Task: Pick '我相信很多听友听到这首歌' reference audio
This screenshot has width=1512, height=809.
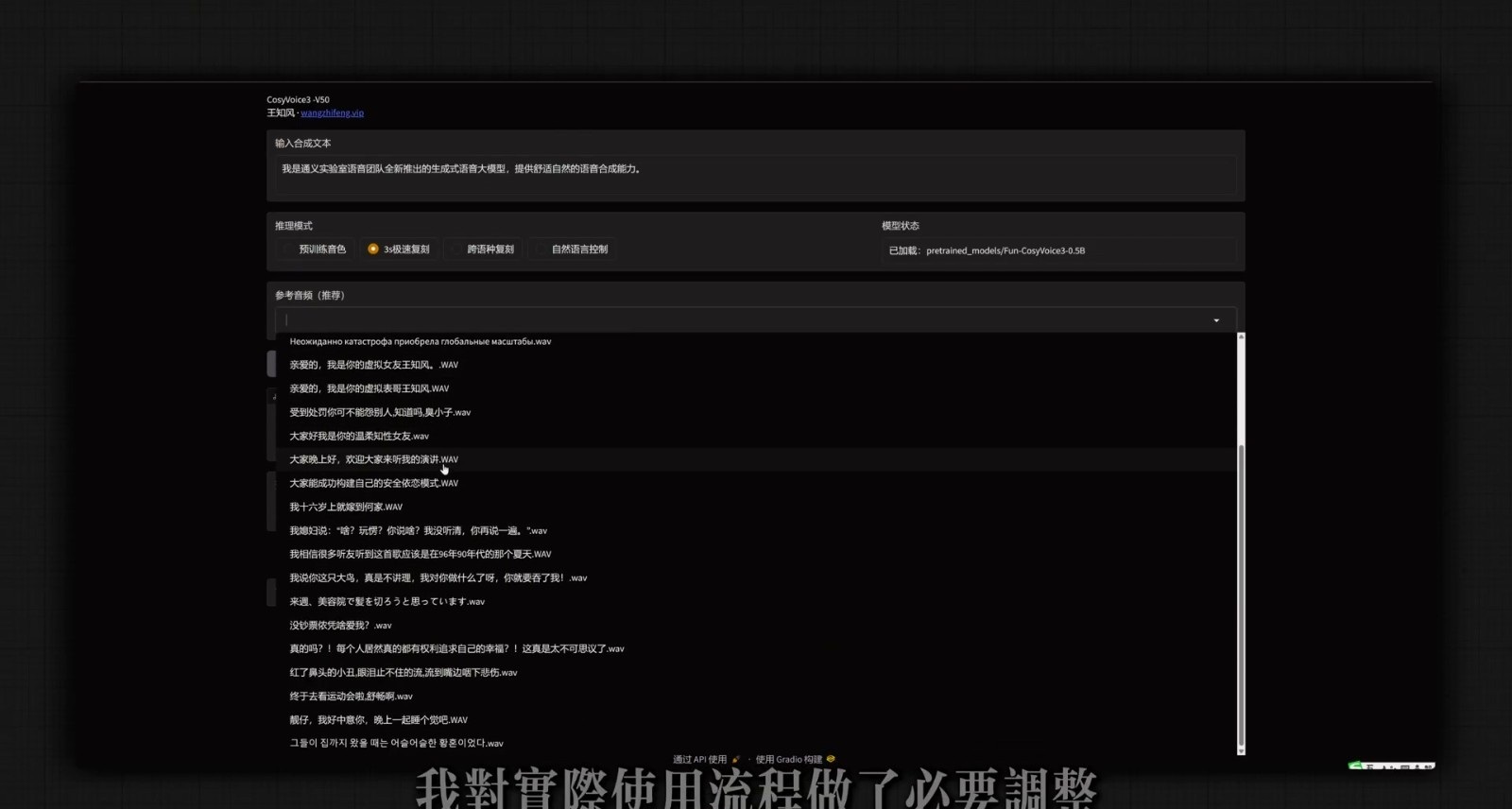Action: [756, 554]
